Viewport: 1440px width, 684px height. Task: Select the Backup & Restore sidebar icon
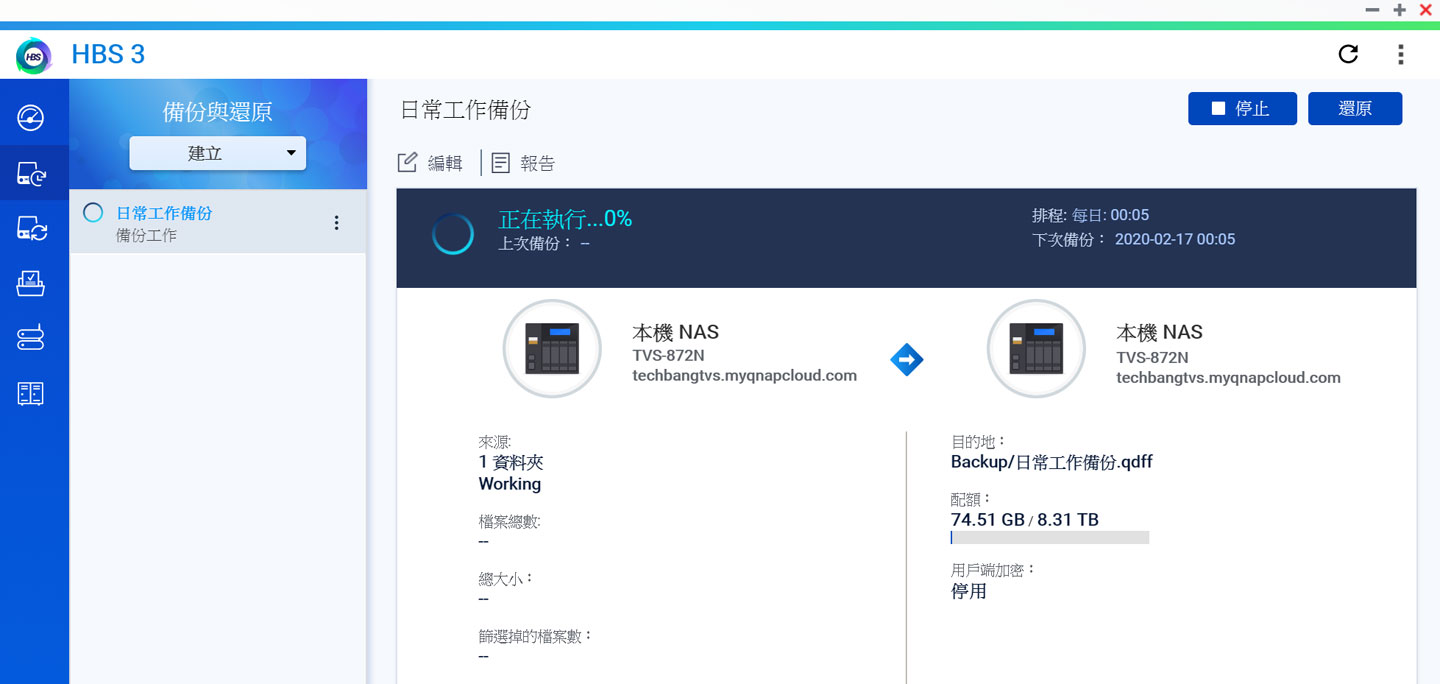(x=32, y=172)
